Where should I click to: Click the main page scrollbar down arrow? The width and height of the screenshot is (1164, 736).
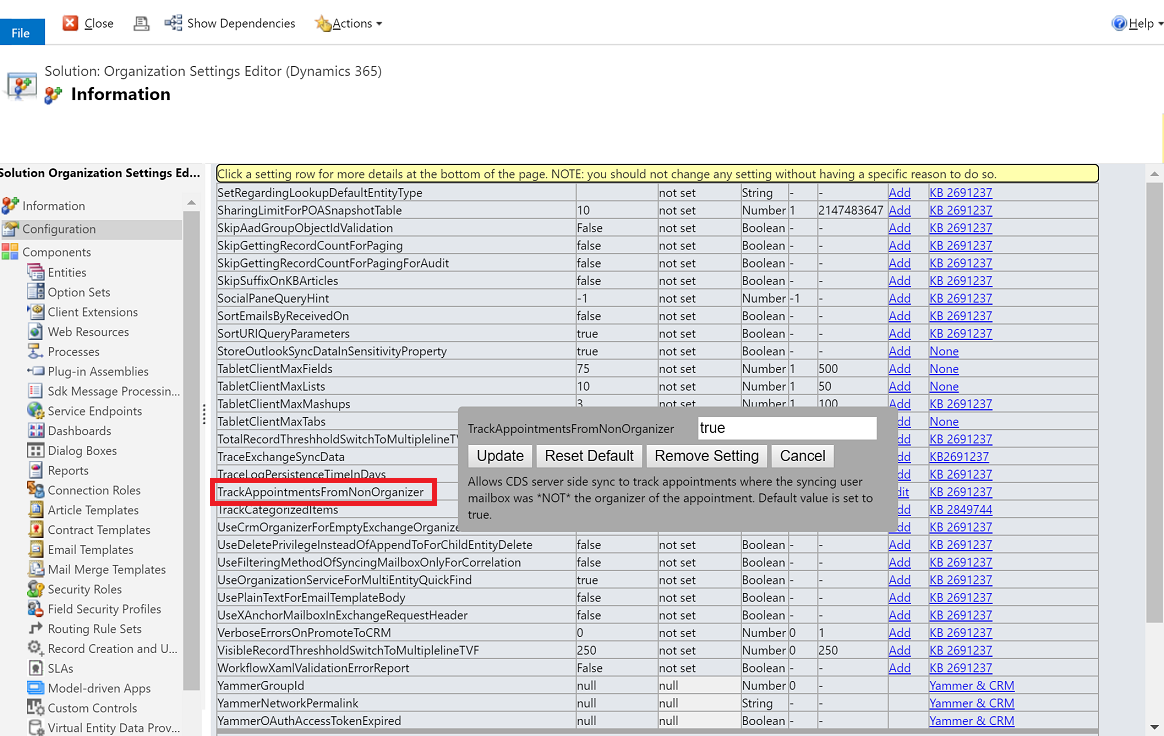point(1154,727)
